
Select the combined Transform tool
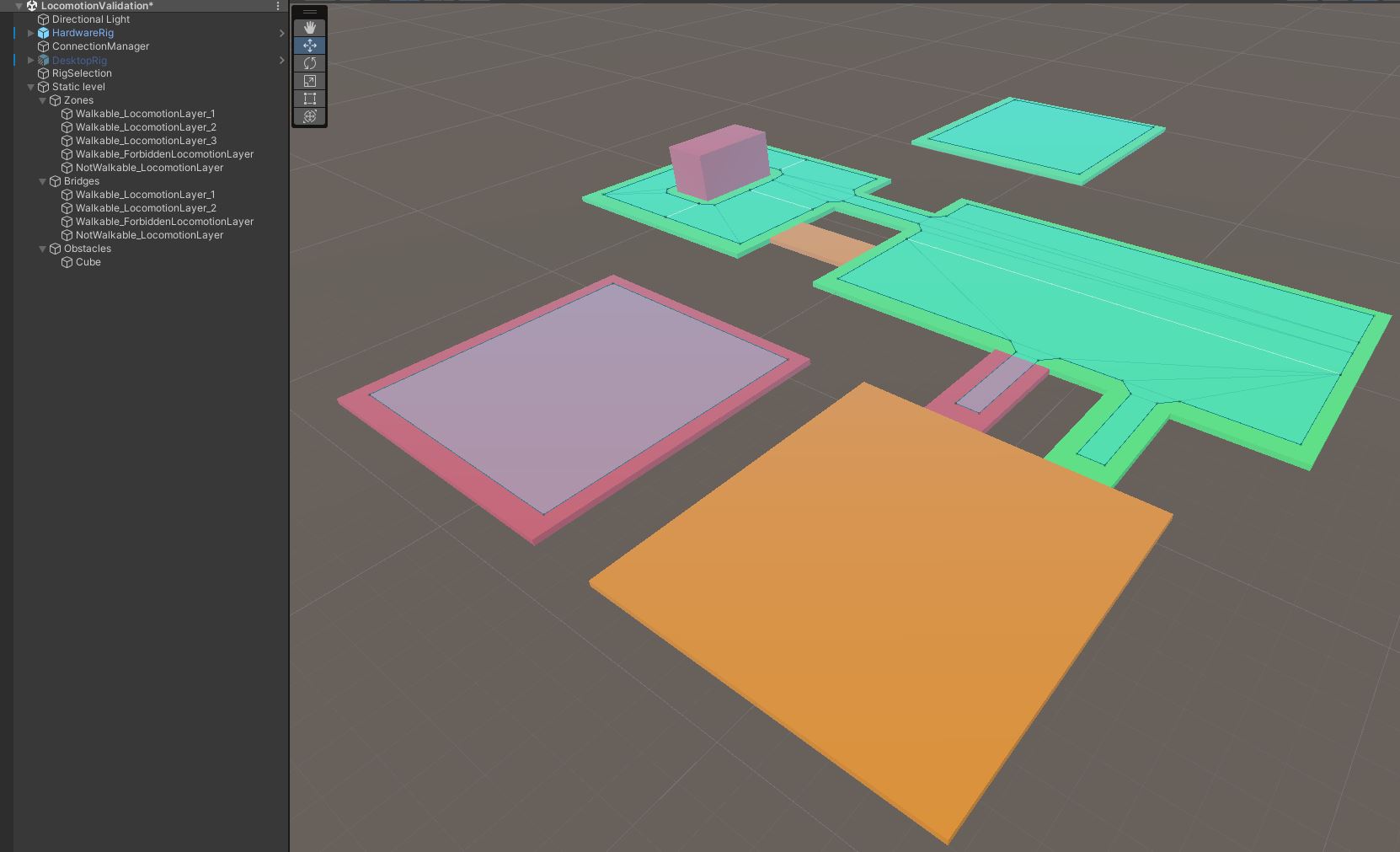310,116
